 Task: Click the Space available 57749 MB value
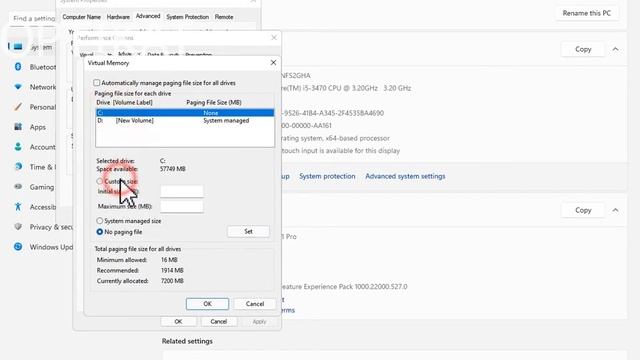[x=173, y=169]
